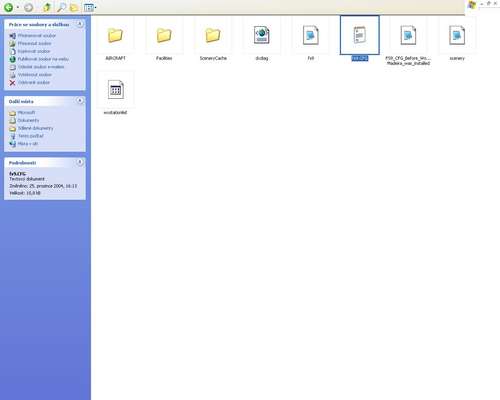500x400 pixels.
Task: Open the Search magnifier tool
Action: coord(61,7)
